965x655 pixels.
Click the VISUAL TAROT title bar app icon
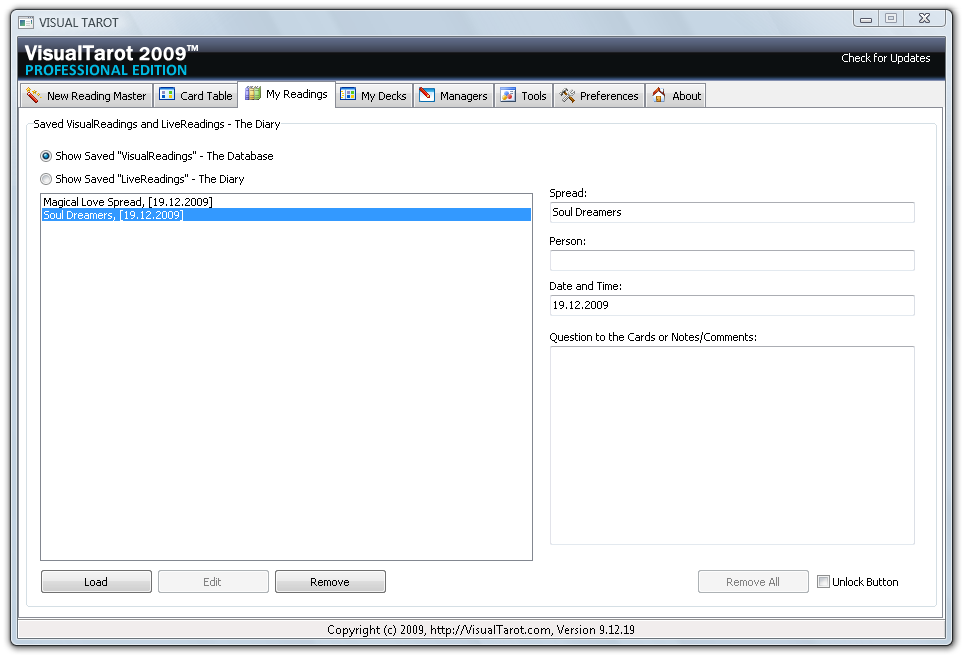pyautogui.click(x=26, y=23)
